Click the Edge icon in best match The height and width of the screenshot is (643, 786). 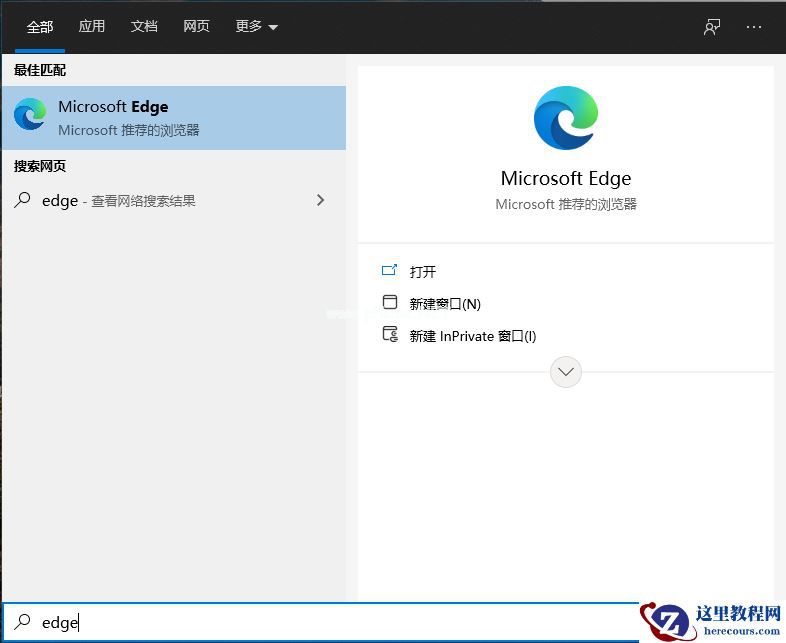pyautogui.click(x=30, y=114)
